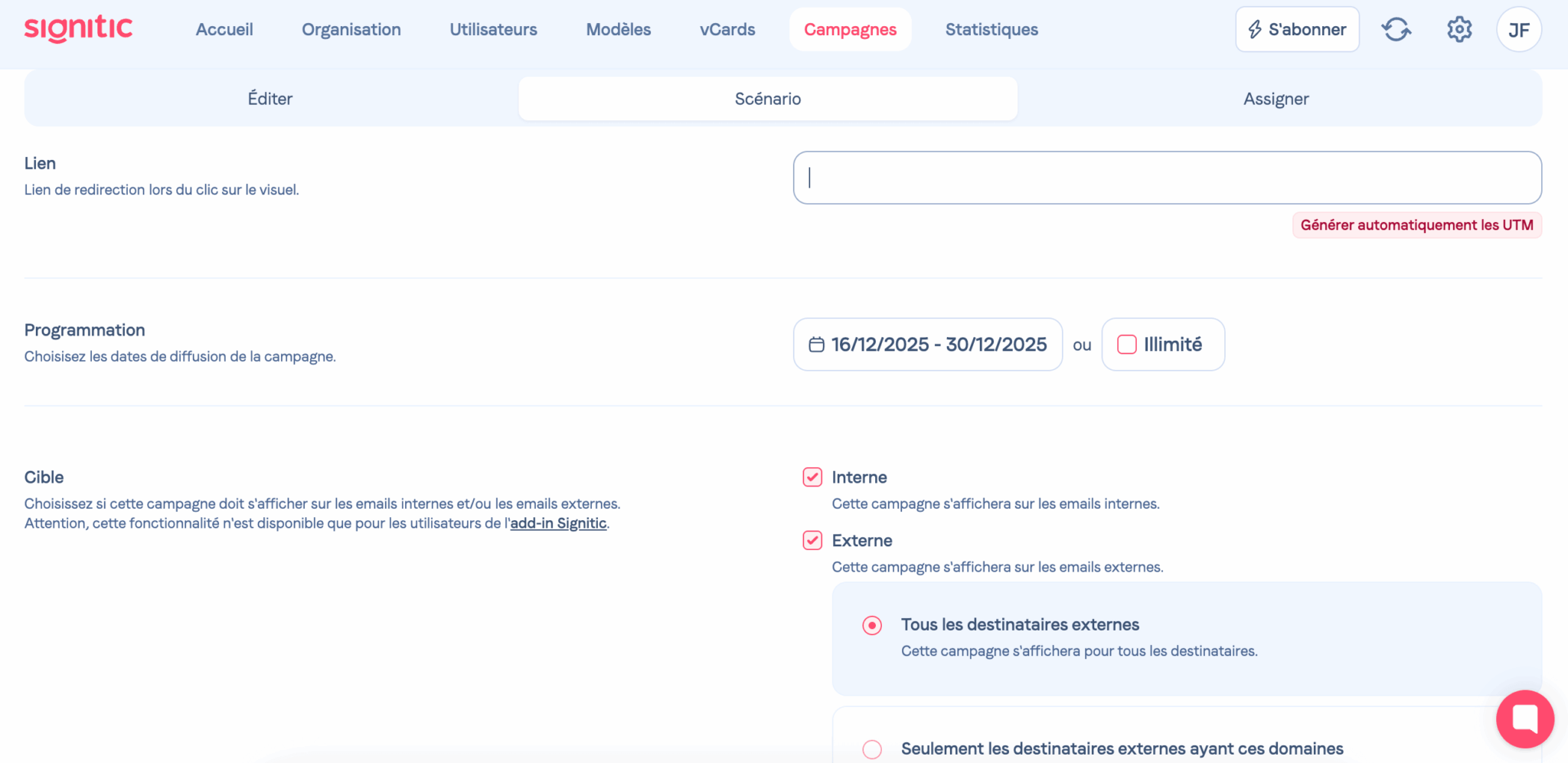
Task: Click the S'abonner subscribe button
Action: click(x=1297, y=30)
